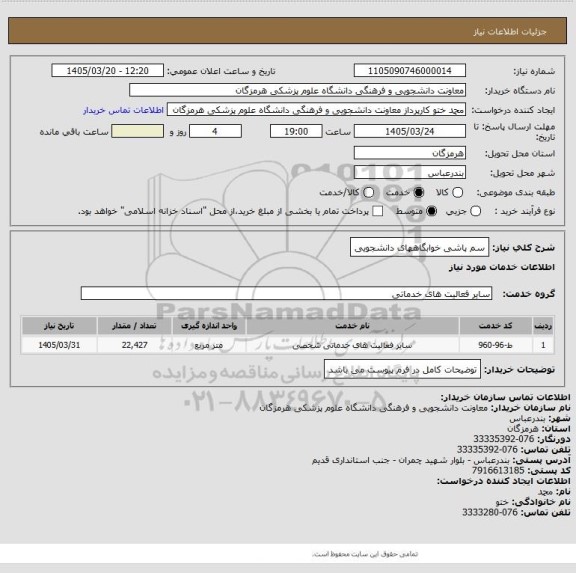Choose the جزیی purchase process option
Image resolution: width=576 pixels, height=573 pixels.
pos(475,211)
